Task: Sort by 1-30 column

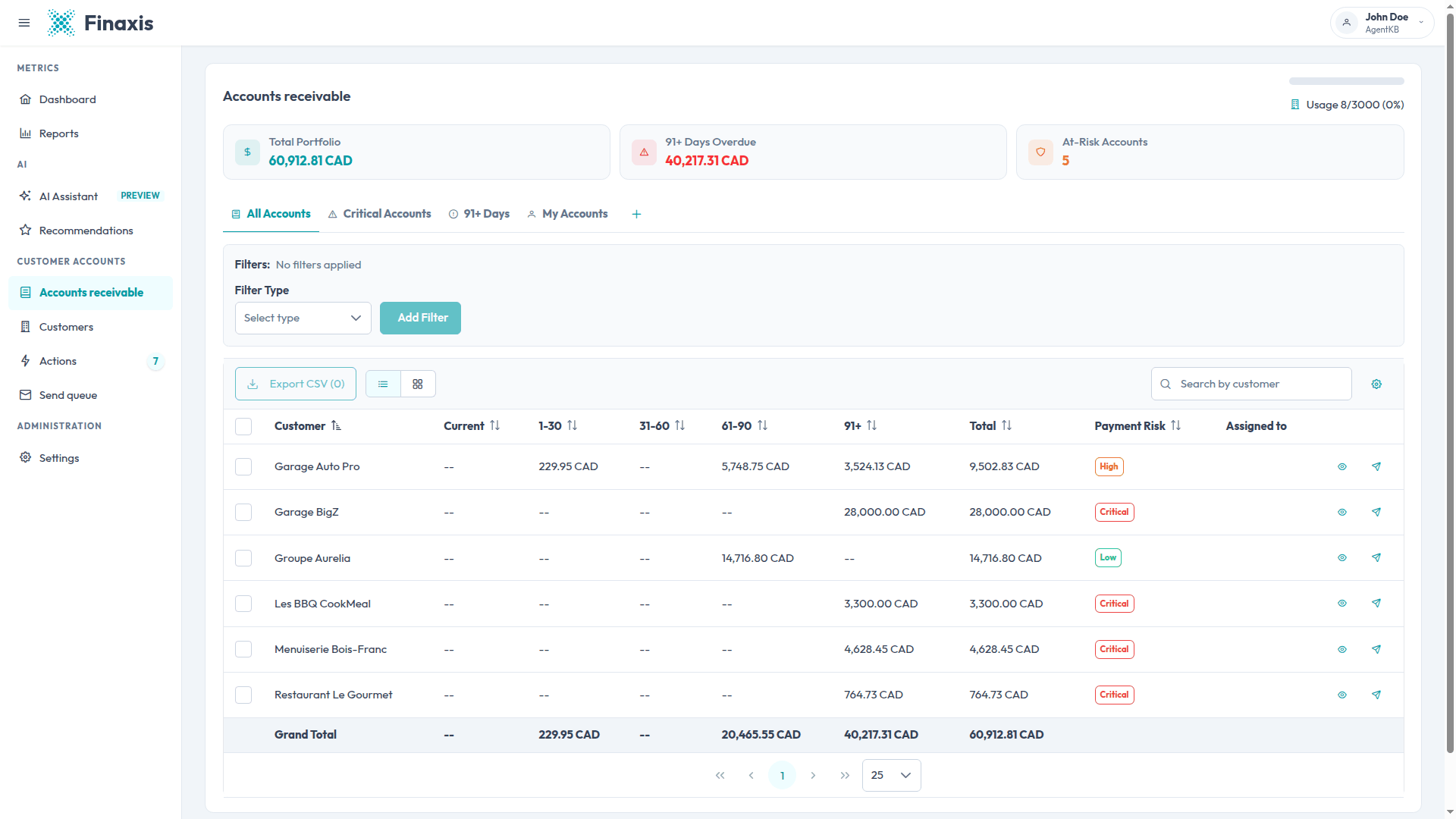Action: [558, 426]
